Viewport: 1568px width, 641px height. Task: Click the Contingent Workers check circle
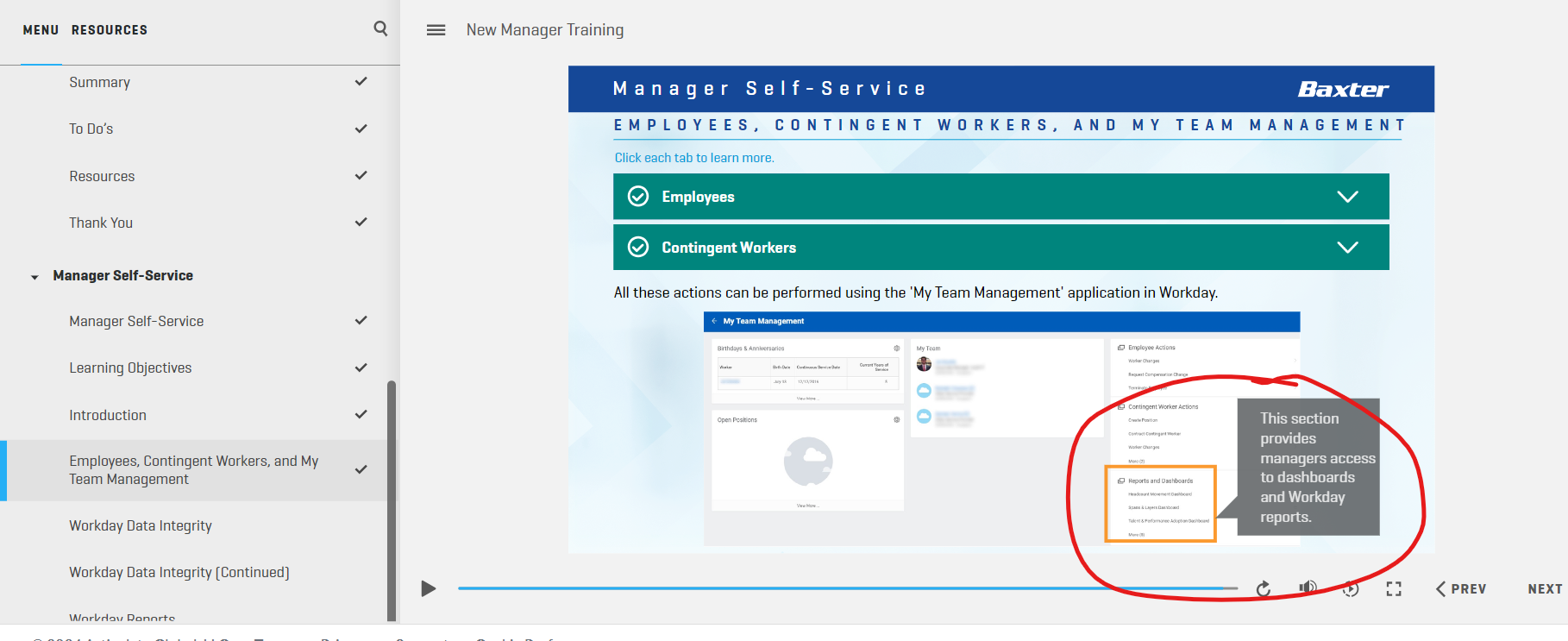638,248
